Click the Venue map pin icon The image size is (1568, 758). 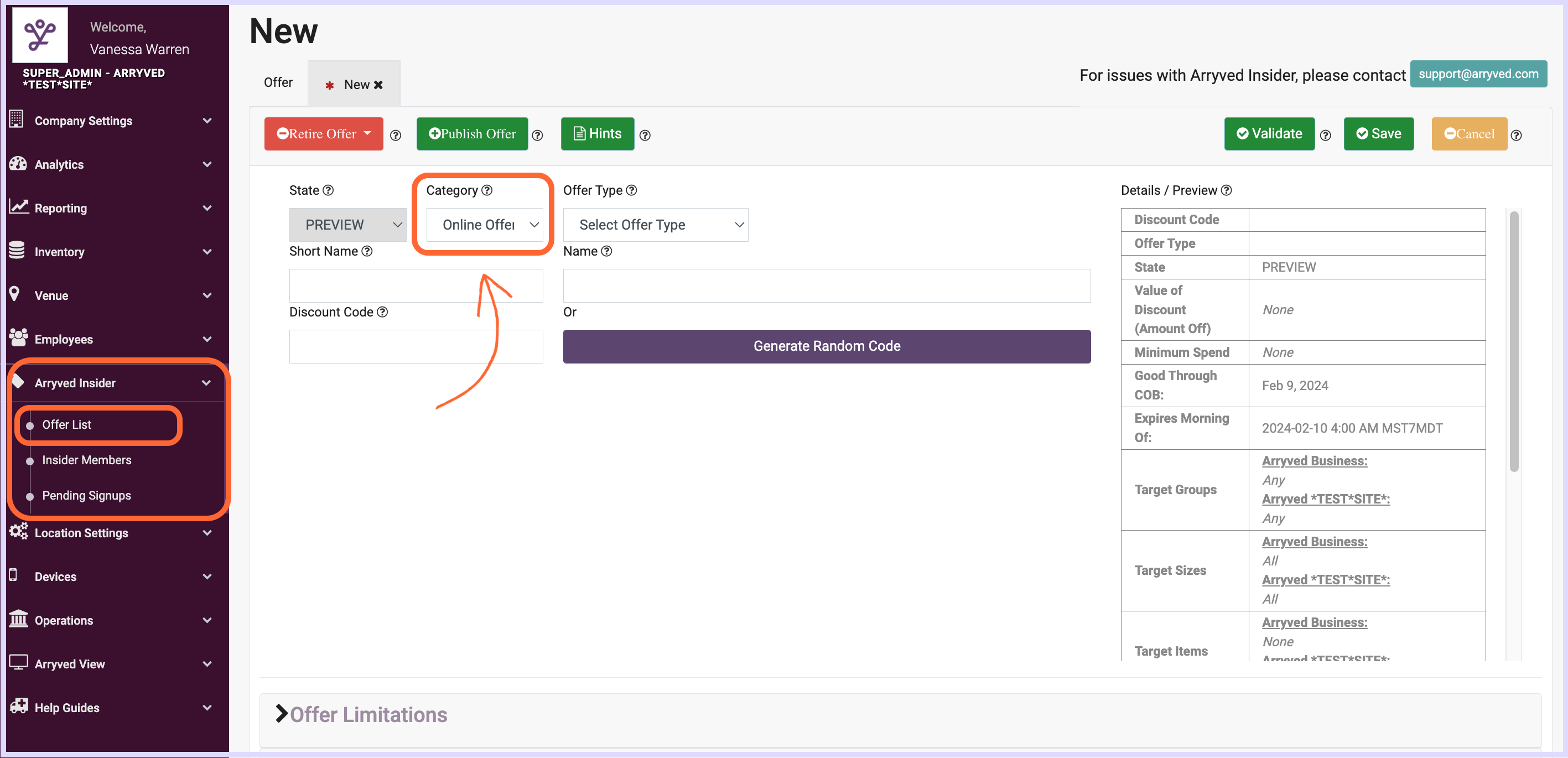15,294
